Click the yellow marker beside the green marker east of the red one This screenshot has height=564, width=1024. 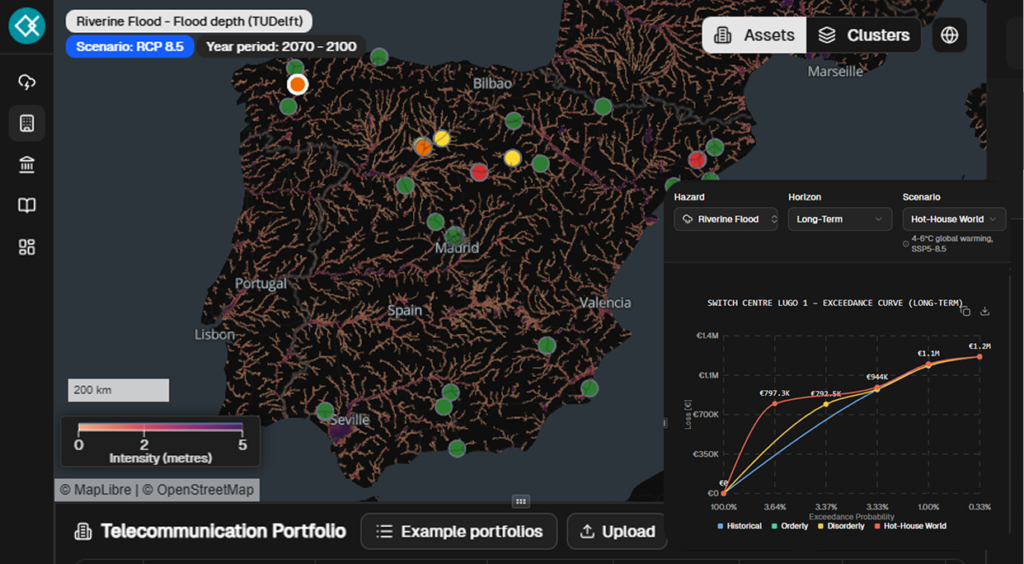[513, 157]
